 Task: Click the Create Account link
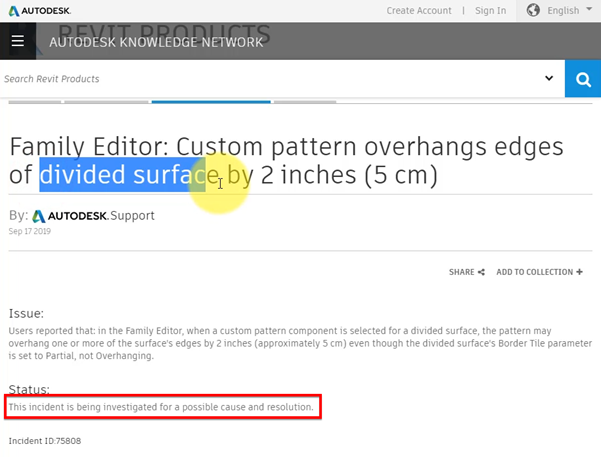coord(419,11)
